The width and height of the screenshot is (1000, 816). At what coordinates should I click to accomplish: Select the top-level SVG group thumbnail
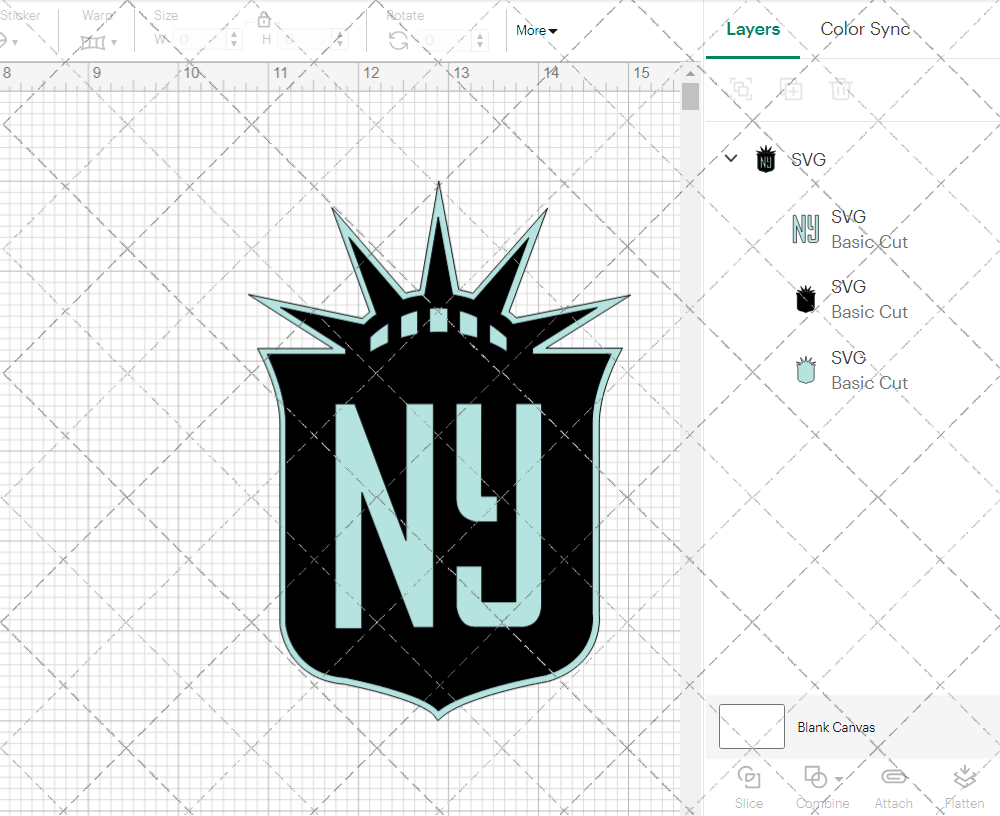point(766,159)
